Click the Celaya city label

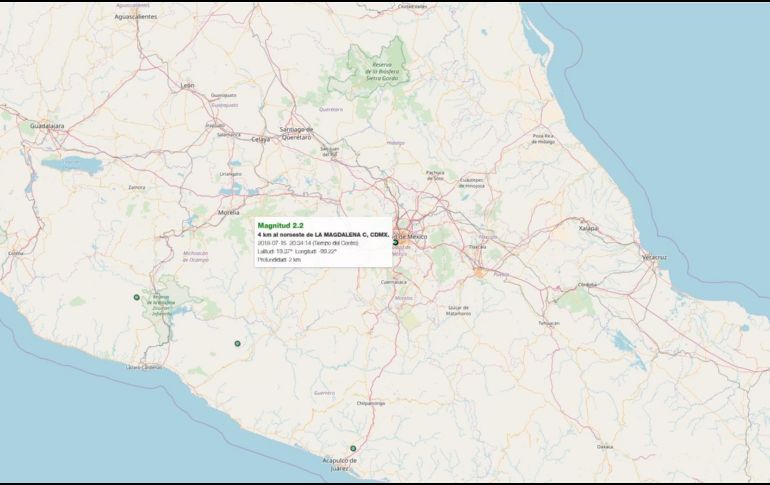click(x=261, y=139)
